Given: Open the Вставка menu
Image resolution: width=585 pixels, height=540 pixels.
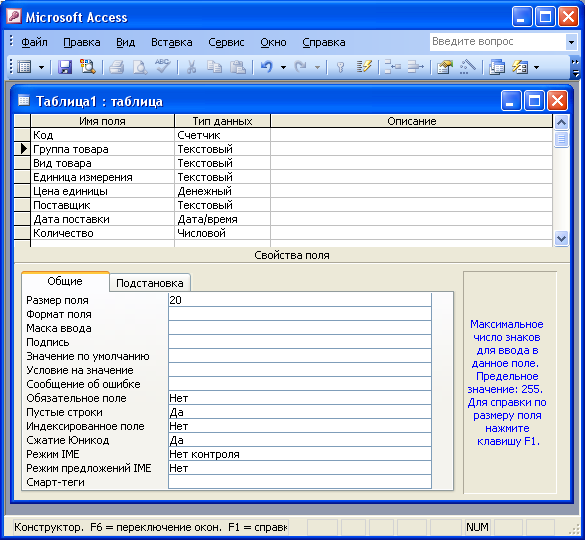Looking at the screenshot, I should pos(172,42).
